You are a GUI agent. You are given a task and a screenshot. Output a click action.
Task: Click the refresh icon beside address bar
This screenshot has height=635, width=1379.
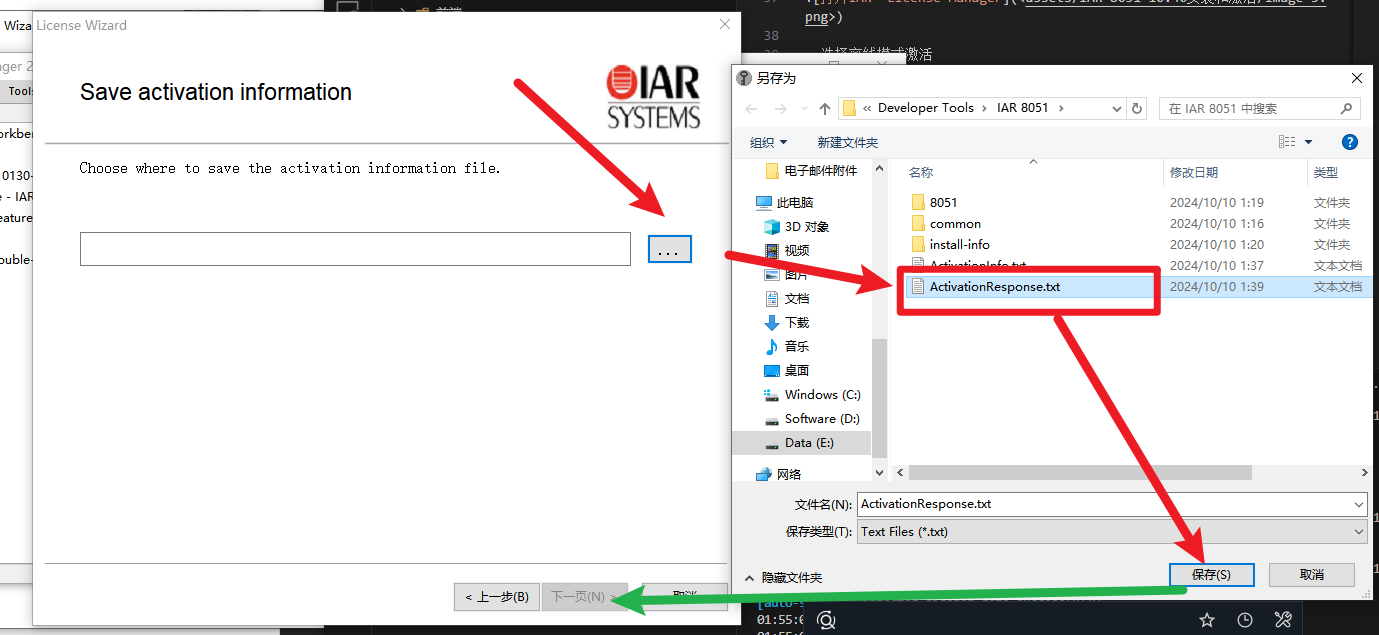coord(1136,108)
